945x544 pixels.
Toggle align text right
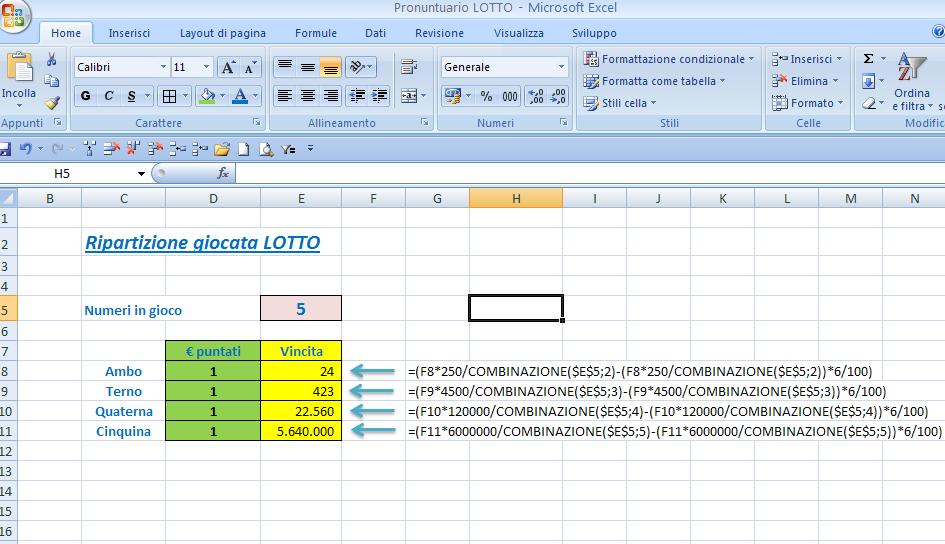pyautogui.click(x=330, y=96)
